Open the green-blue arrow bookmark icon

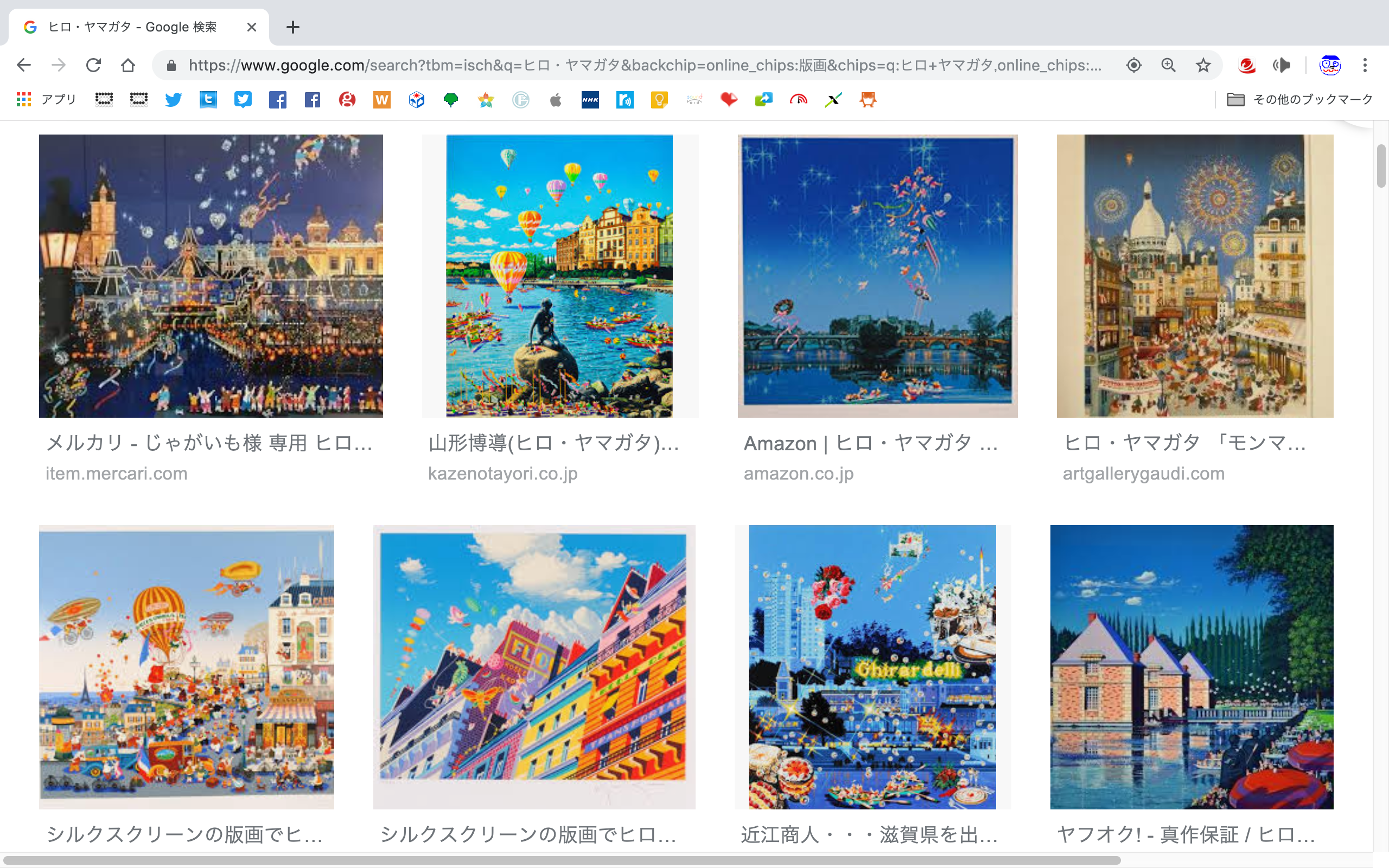pos(764,100)
